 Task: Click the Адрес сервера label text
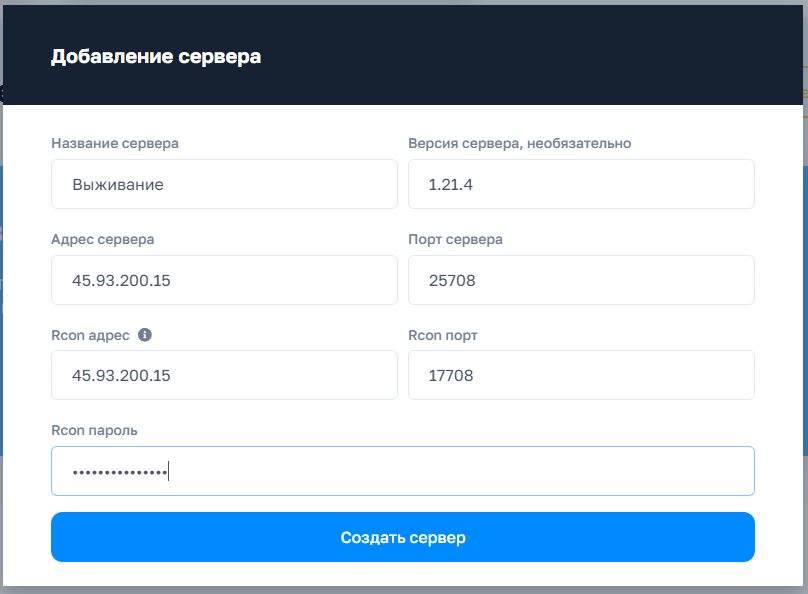point(102,239)
